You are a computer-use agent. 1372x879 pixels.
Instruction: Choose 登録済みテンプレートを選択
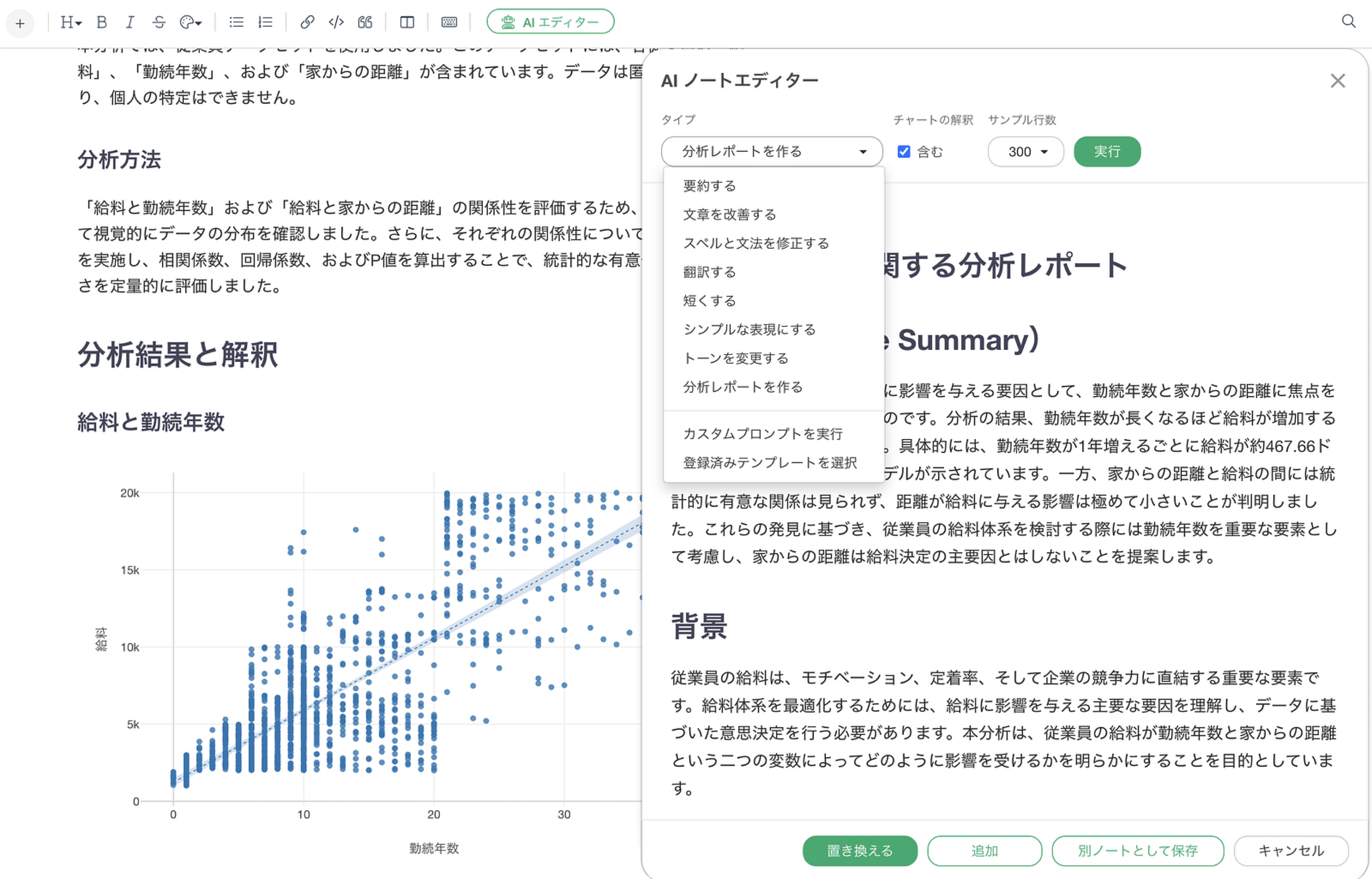coord(773,463)
